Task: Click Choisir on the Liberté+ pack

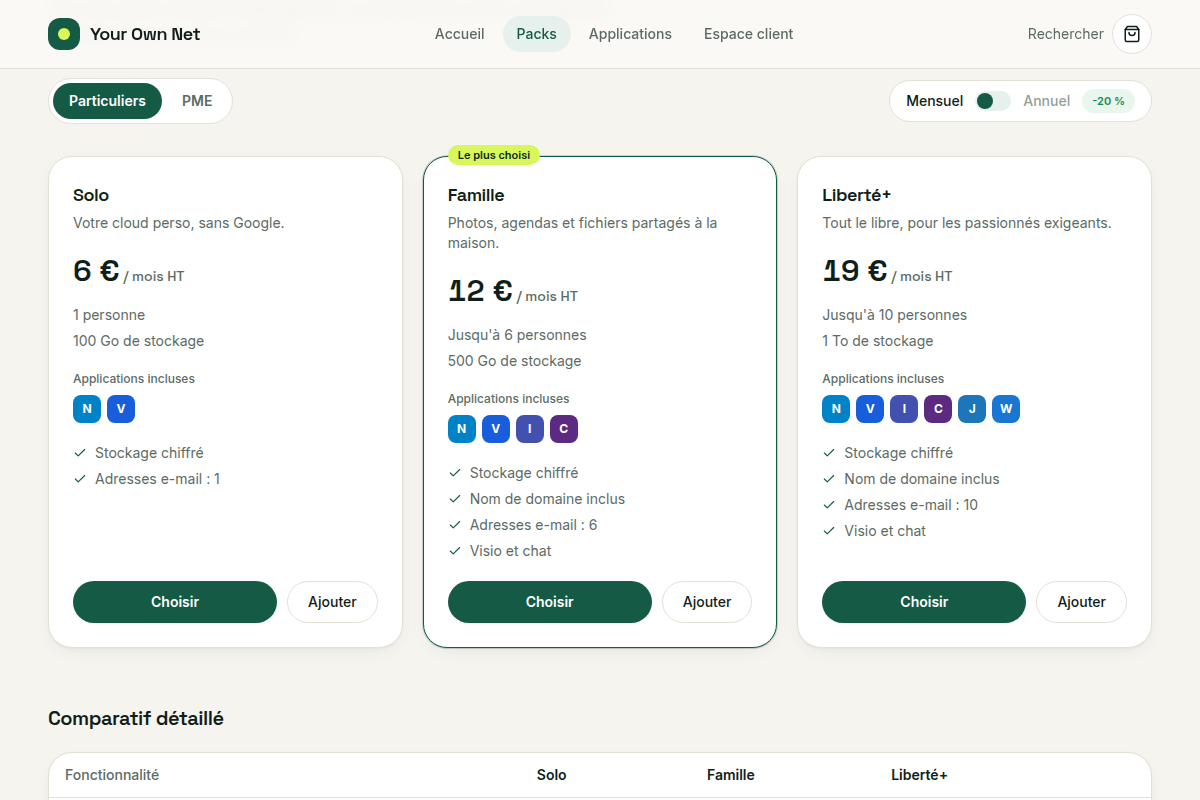Action: coord(924,602)
